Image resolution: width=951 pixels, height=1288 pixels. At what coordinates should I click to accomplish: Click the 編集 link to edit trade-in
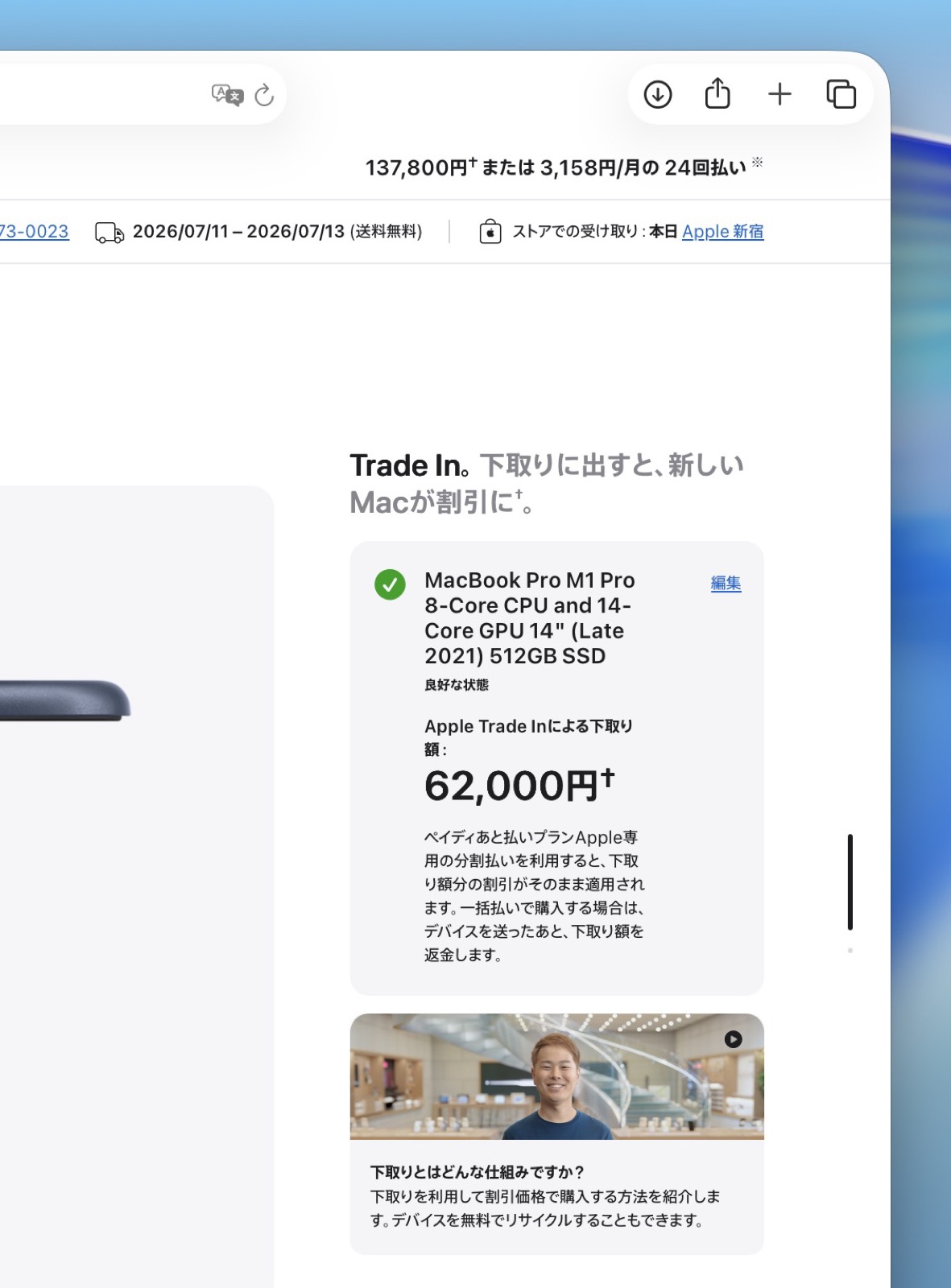click(x=726, y=583)
